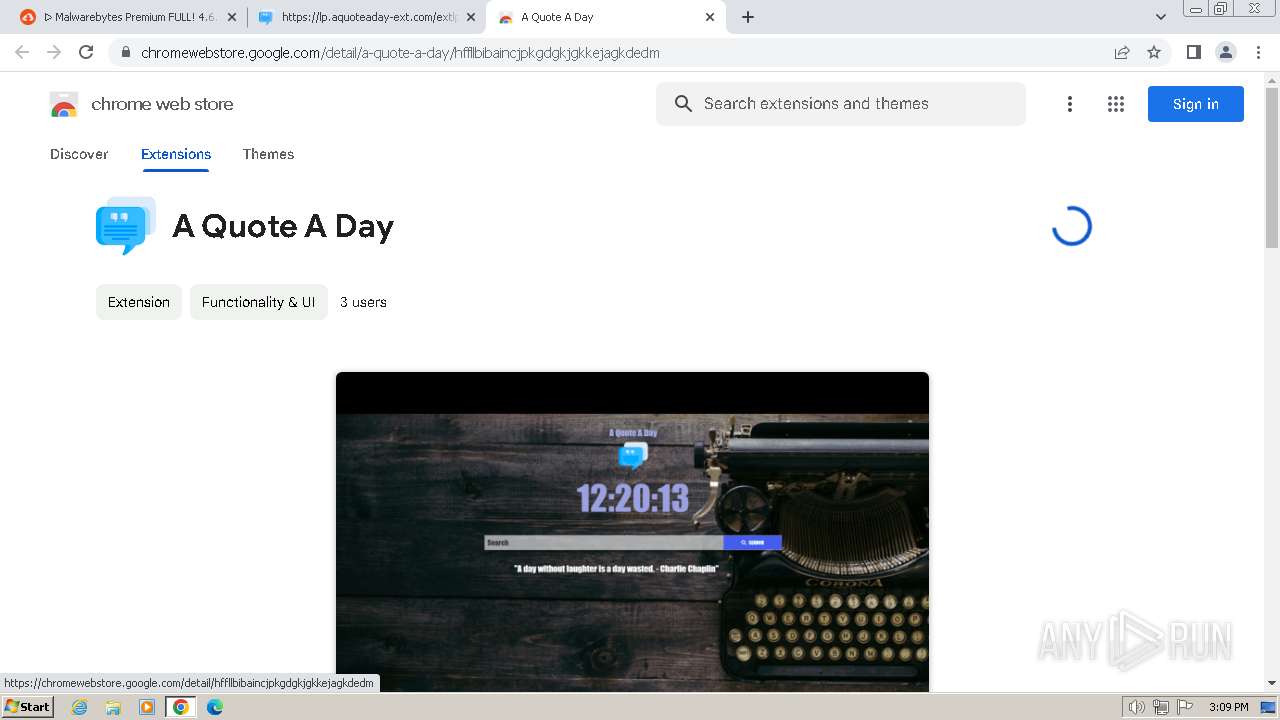Click the browser forward arrow
Viewport: 1280px width, 720px height.
click(54, 52)
